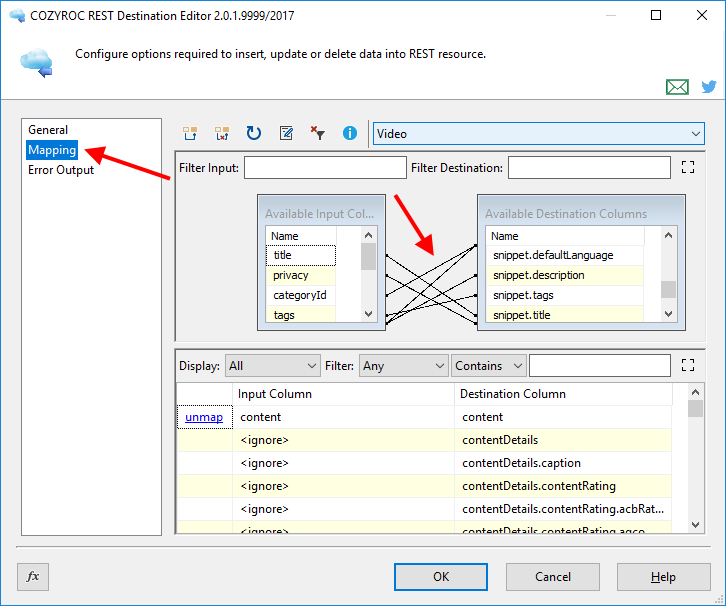Select snippet.defaultLanguage destination column
The height and width of the screenshot is (606, 726).
564,255
